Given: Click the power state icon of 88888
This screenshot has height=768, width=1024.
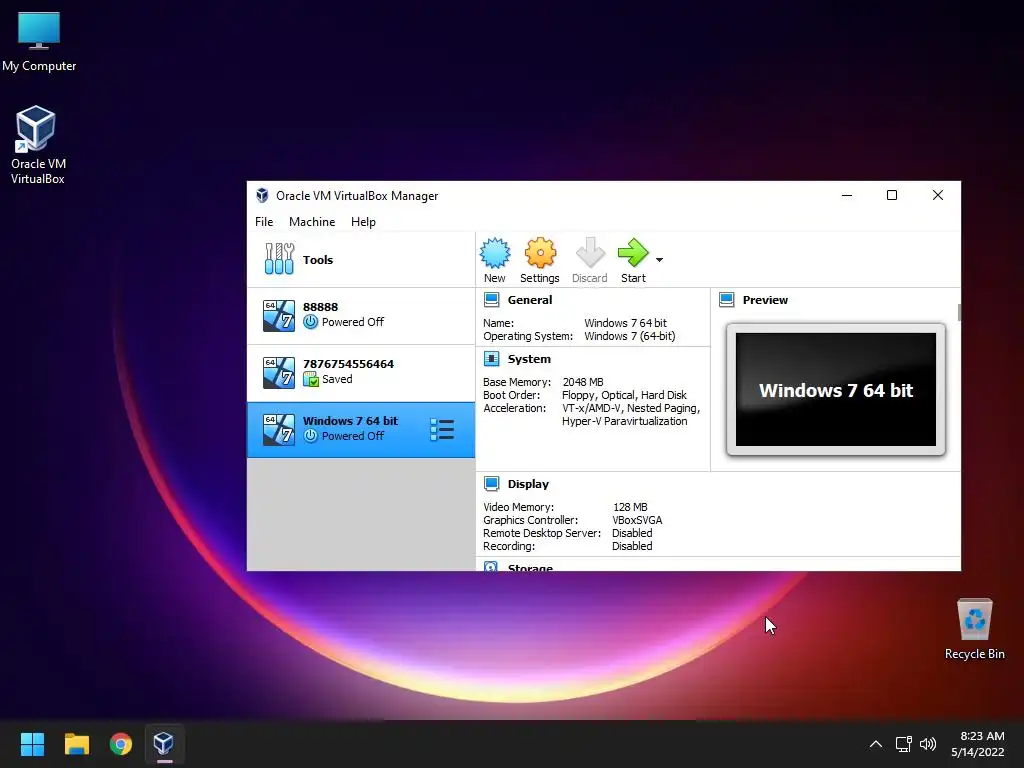Looking at the screenshot, I should tap(311, 322).
